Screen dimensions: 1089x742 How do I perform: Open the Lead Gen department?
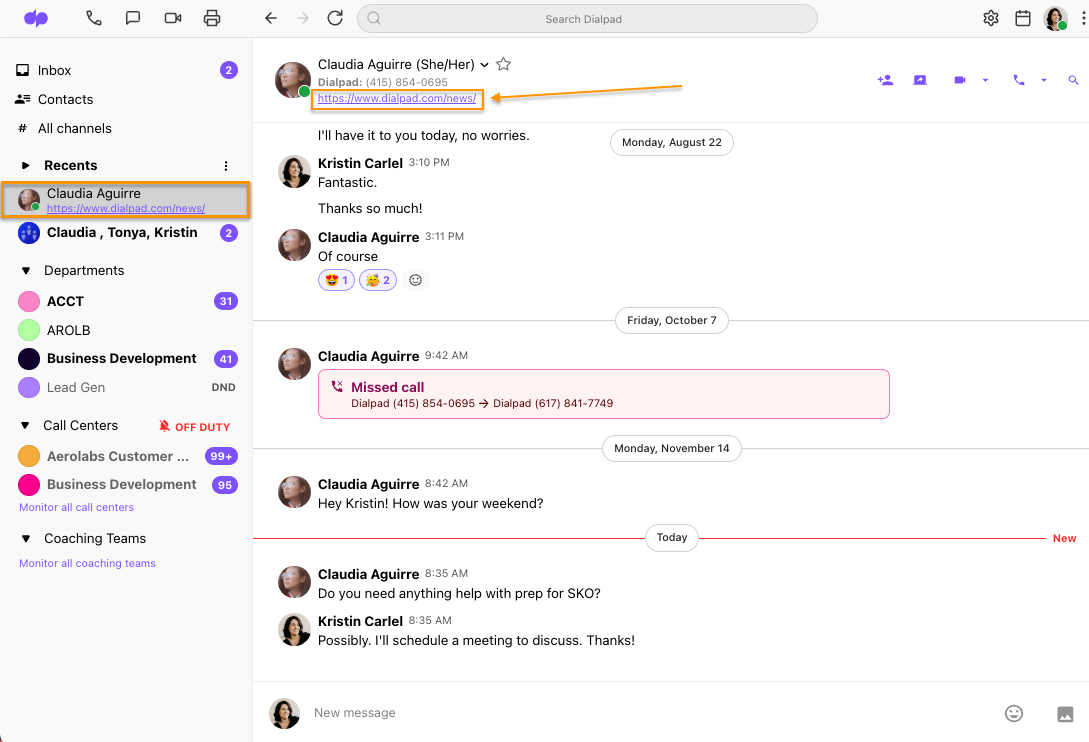(126, 387)
